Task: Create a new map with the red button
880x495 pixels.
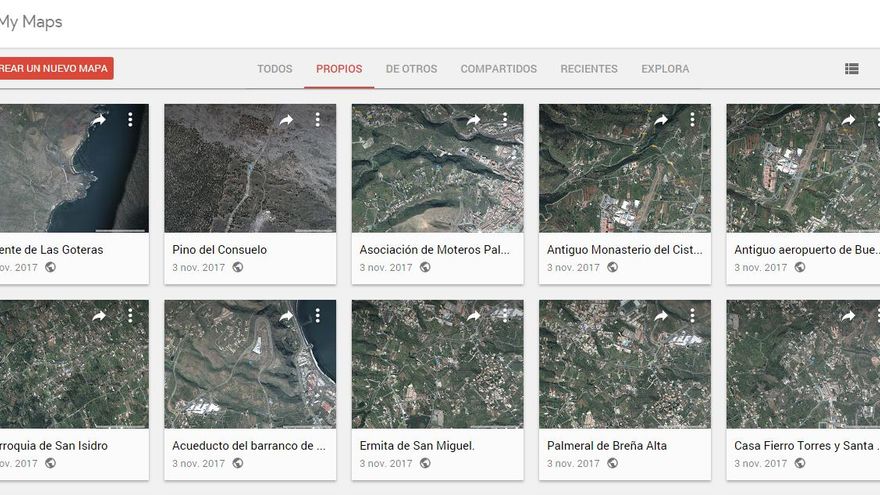Action: 55,68
